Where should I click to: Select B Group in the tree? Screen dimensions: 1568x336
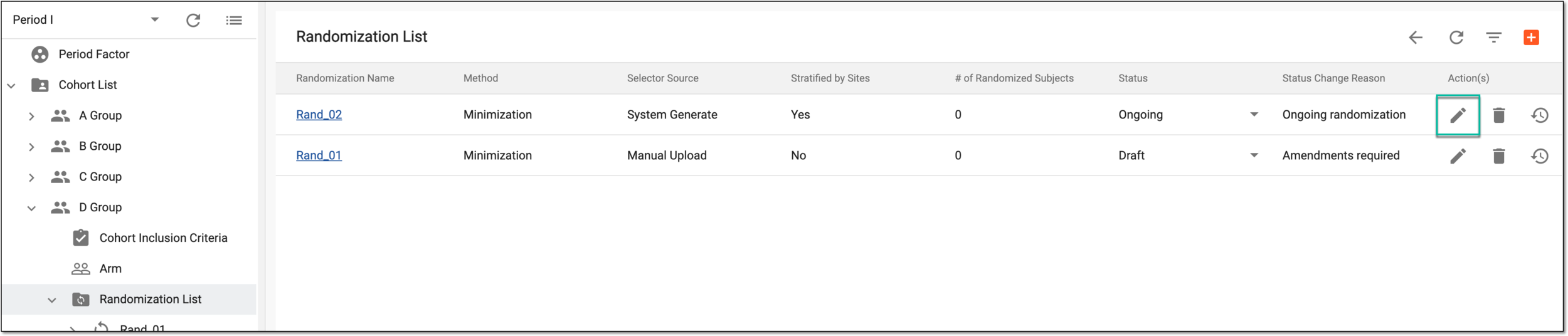coord(100,147)
